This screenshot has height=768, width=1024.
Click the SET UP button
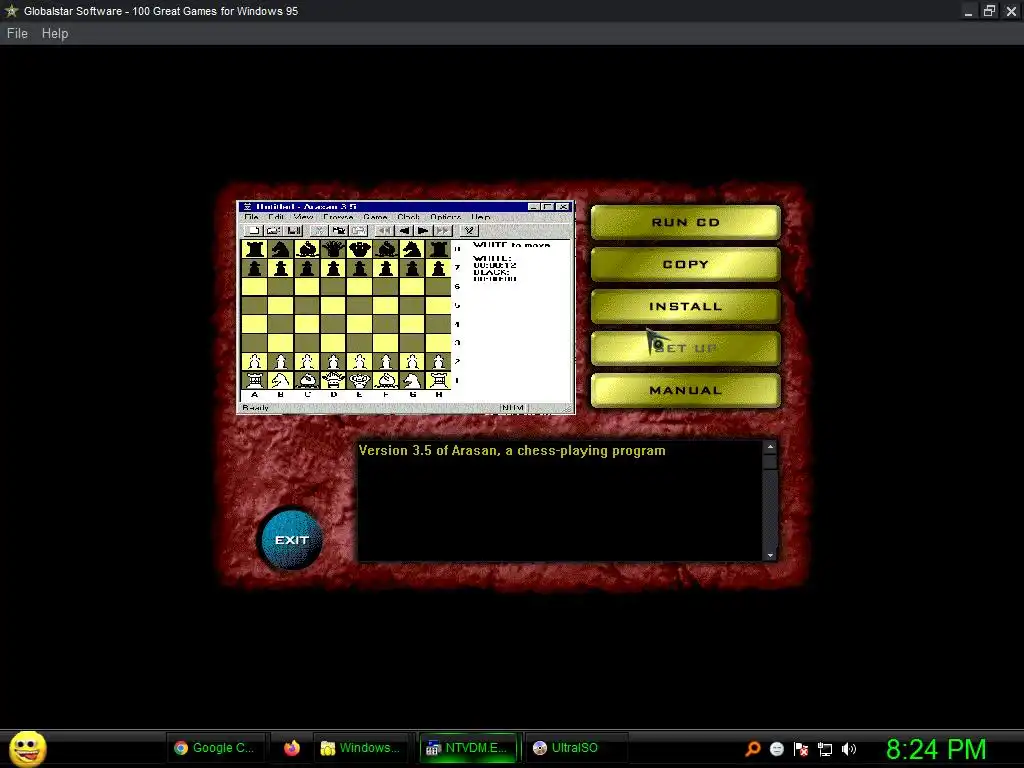[x=685, y=348]
